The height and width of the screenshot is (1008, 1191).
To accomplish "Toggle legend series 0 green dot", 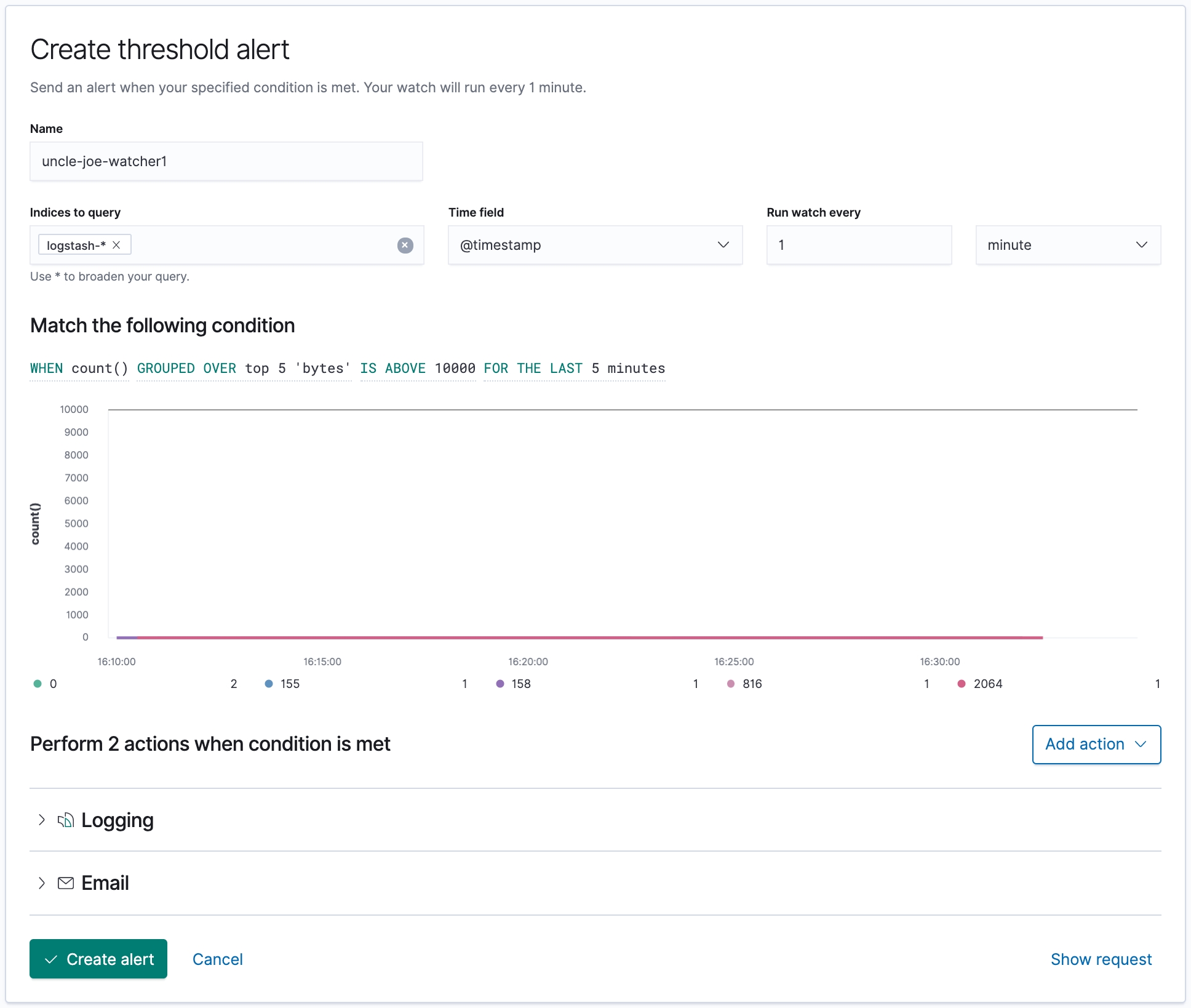I will coord(38,684).
